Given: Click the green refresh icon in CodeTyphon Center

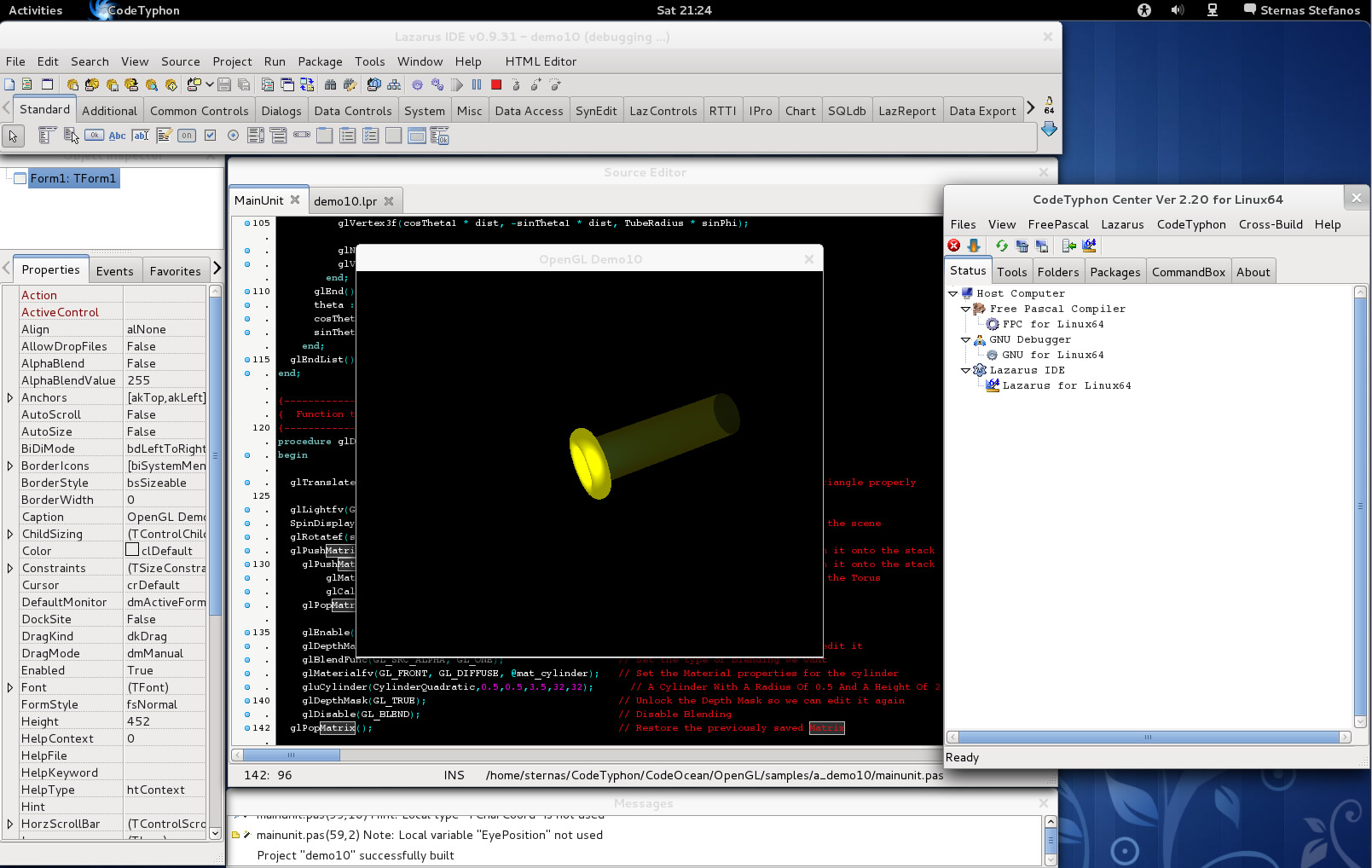Looking at the screenshot, I should coord(1002,246).
